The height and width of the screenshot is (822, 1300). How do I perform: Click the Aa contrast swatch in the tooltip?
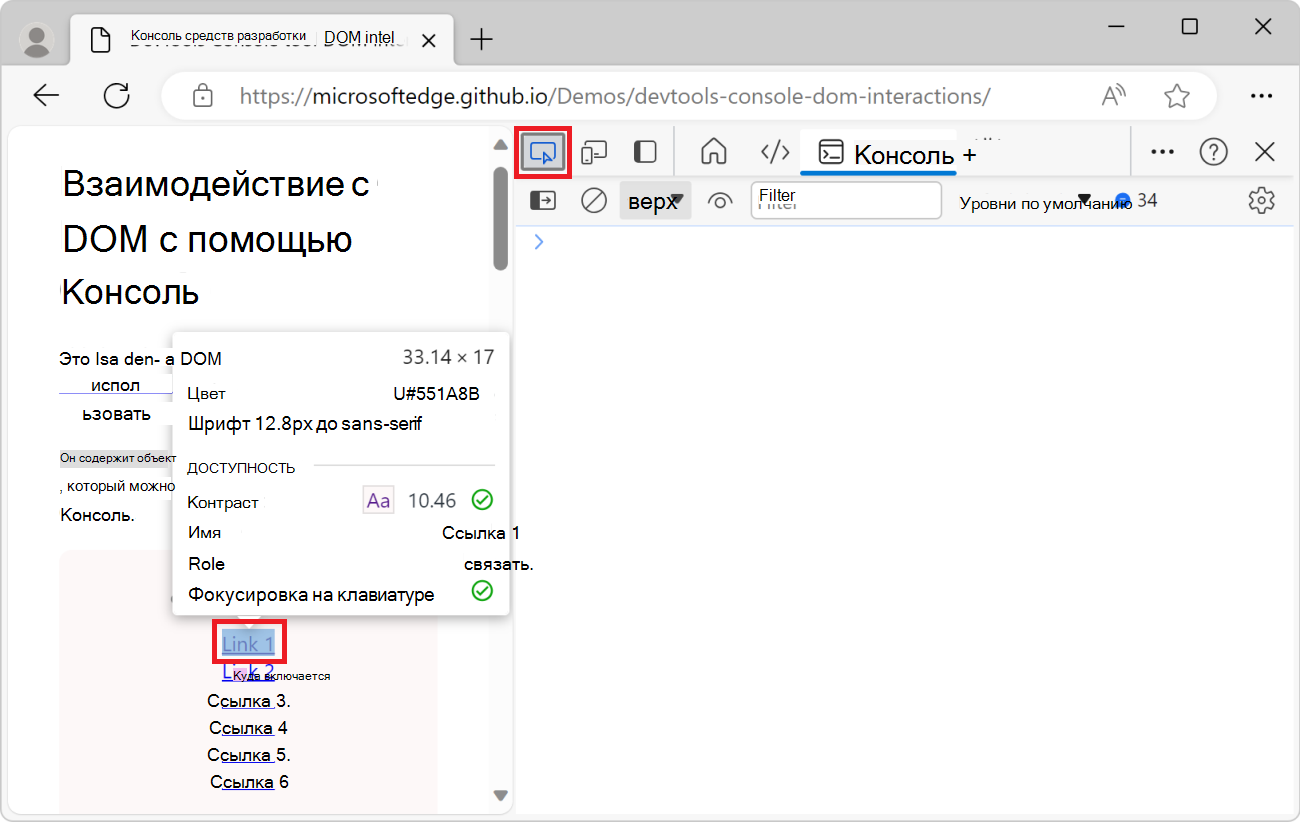[378, 500]
